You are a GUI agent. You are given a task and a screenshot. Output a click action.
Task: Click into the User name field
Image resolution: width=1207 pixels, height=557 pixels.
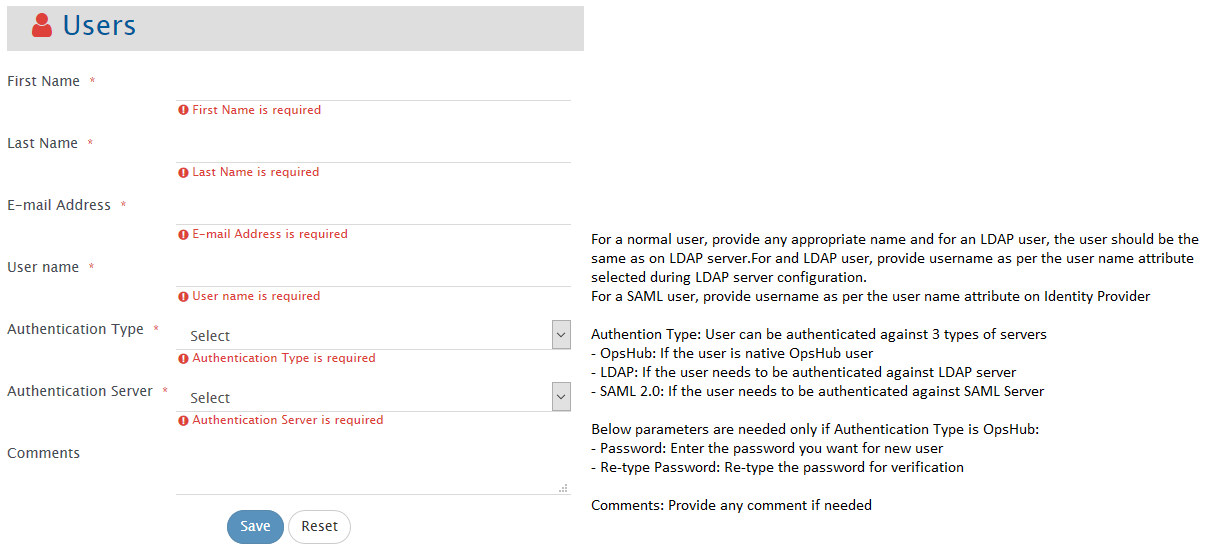(x=373, y=272)
